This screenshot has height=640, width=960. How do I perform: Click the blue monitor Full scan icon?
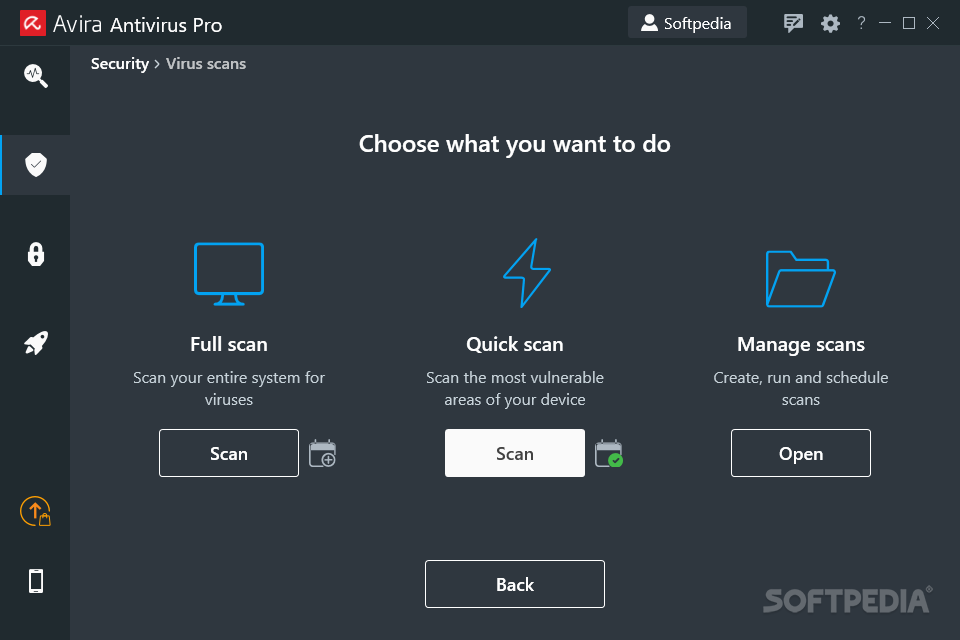pos(229,274)
